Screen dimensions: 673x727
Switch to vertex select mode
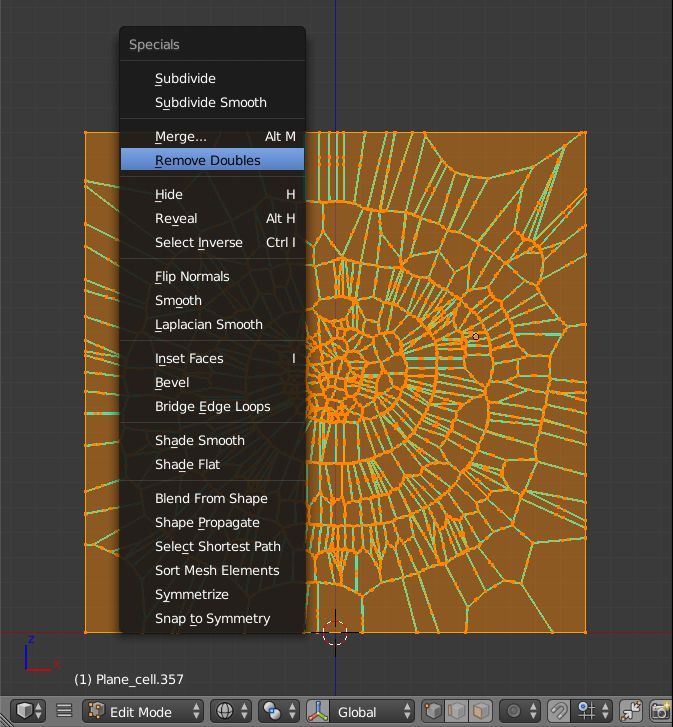(433, 710)
